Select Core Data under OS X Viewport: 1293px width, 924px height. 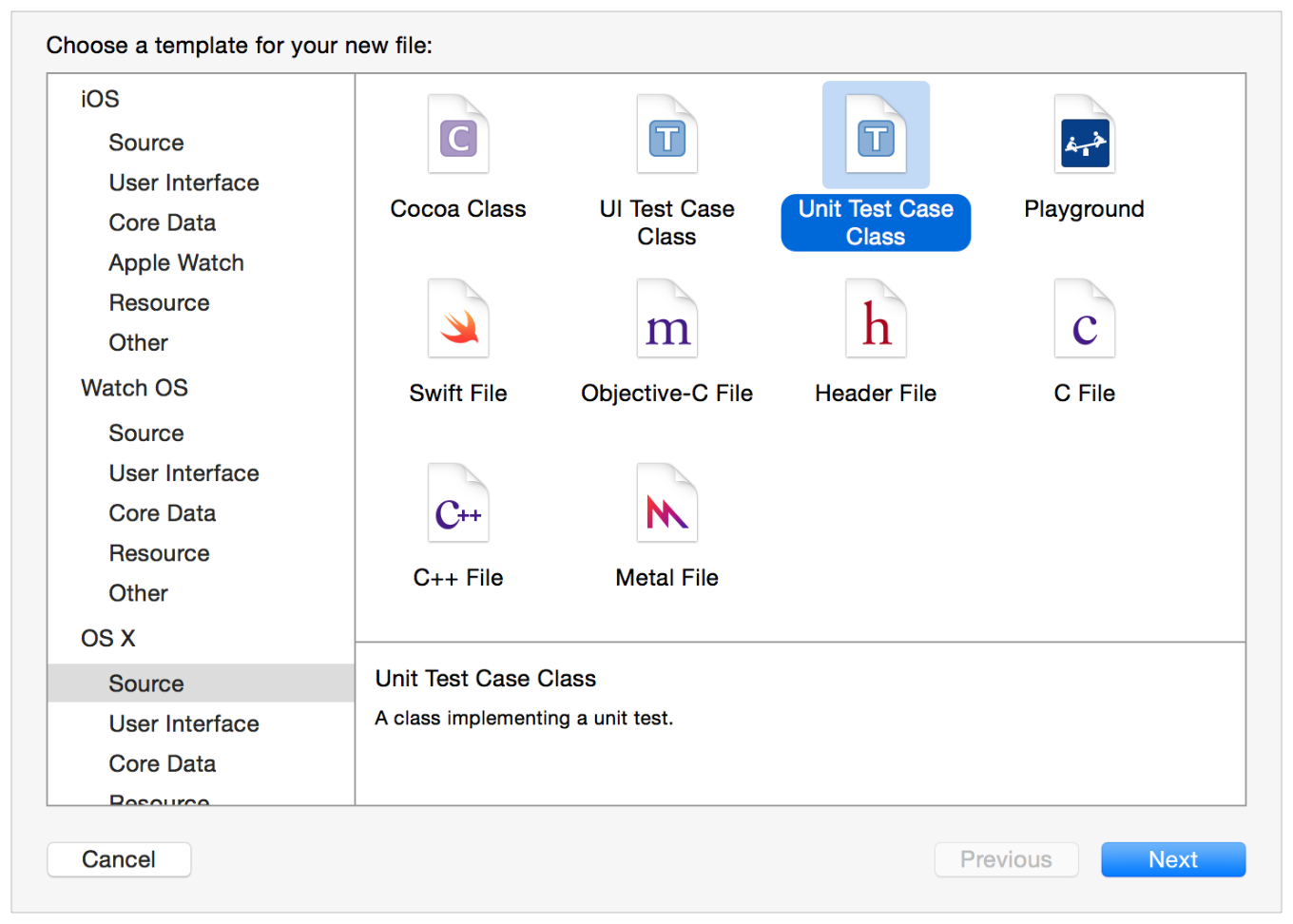point(163,764)
